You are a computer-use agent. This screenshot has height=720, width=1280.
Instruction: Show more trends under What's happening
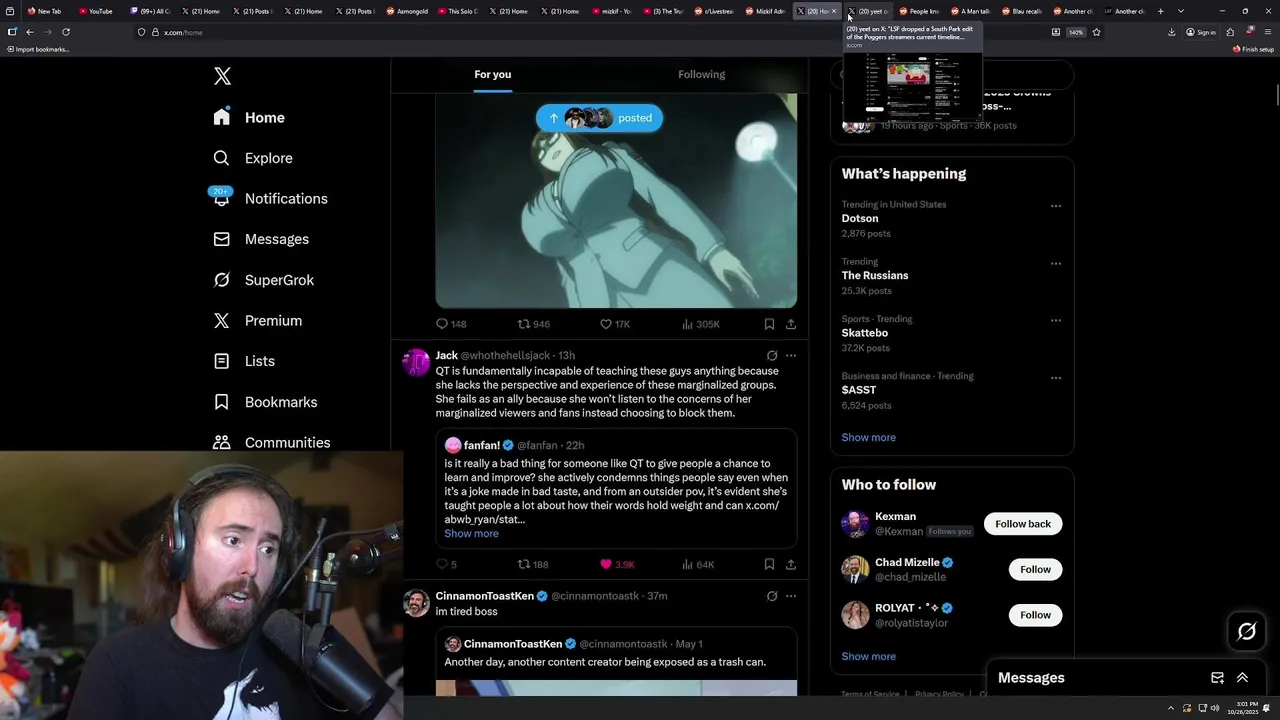pos(868,437)
